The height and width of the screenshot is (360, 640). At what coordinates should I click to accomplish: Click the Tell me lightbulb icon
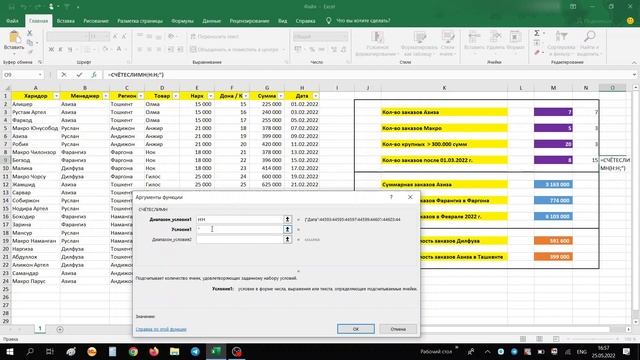point(329,20)
